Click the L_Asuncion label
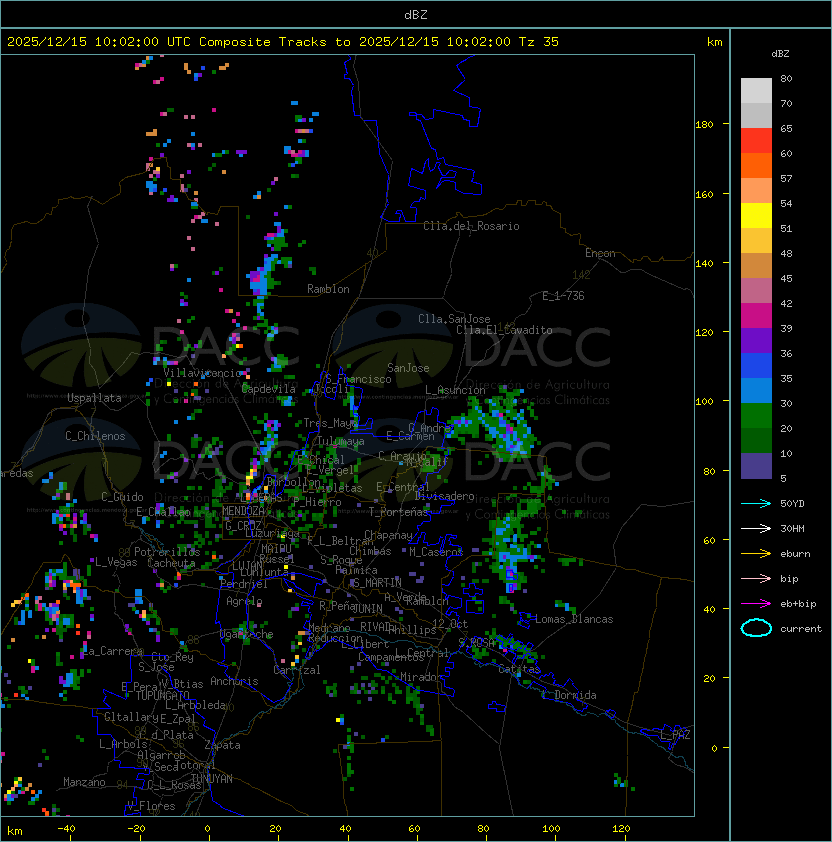Screen dimensions: 832x842 coord(455,390)
